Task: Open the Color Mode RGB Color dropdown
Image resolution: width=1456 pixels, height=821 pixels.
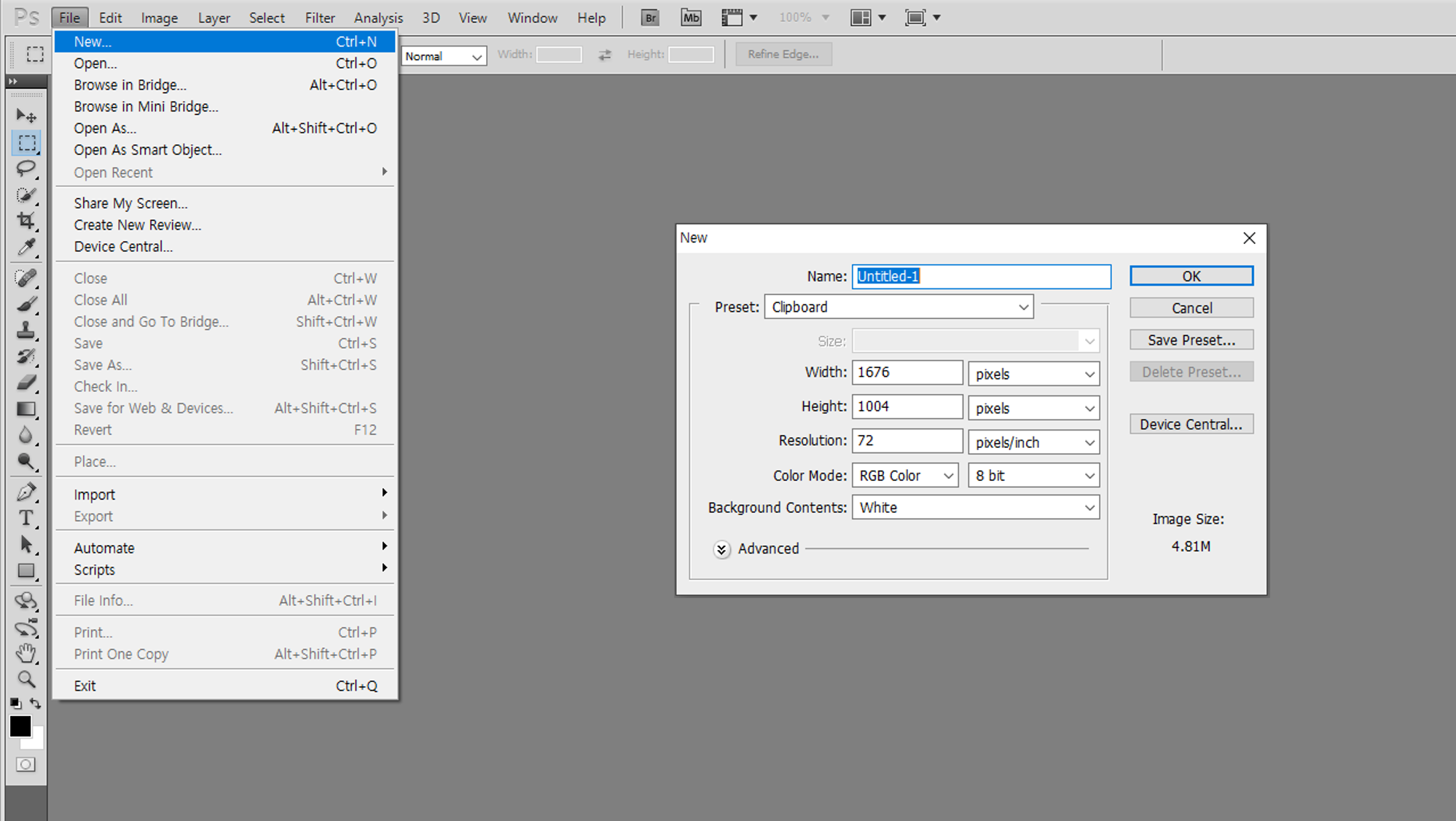Action: tap(904, 476)
